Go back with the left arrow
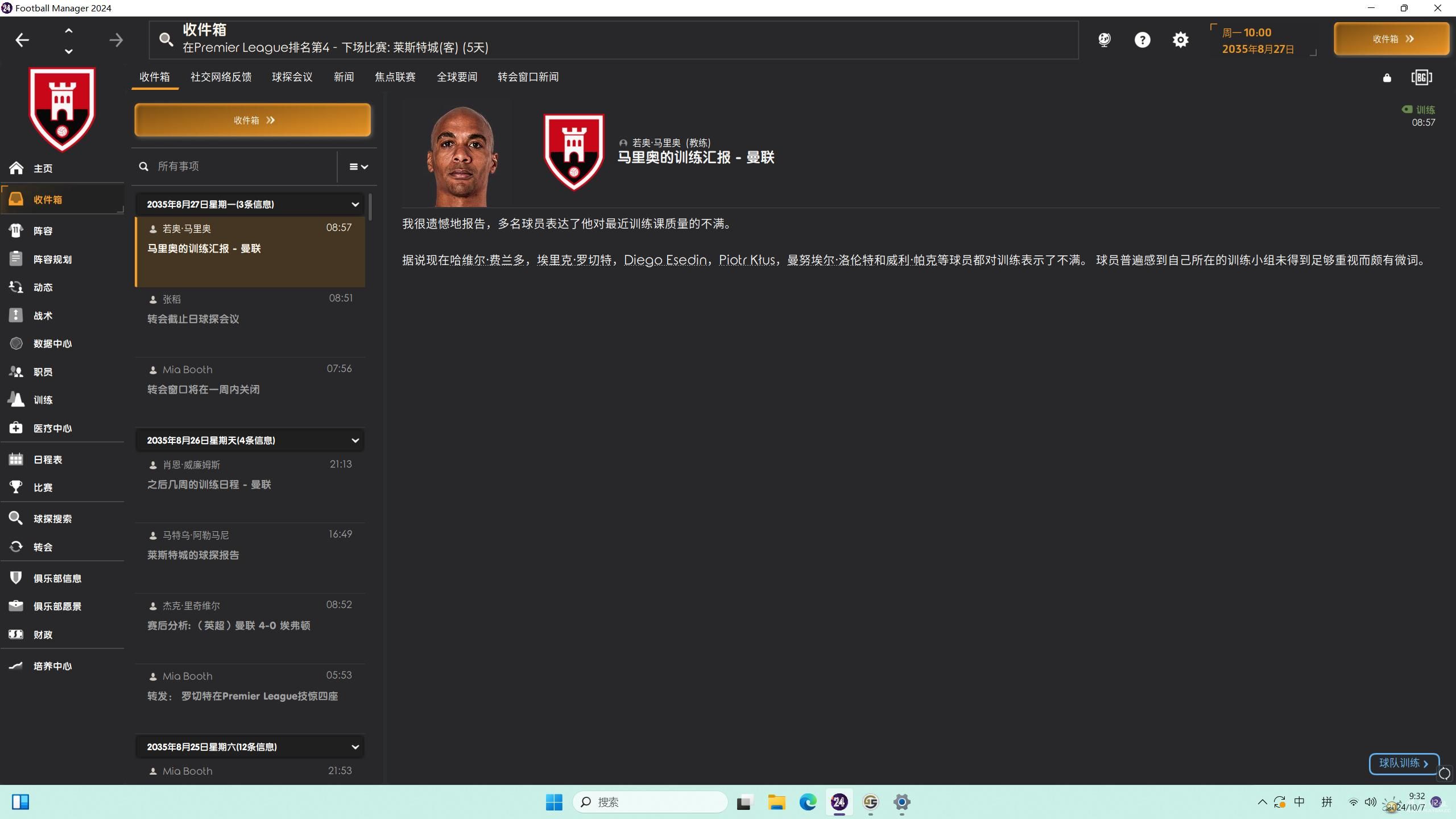The width and height of the screenshot is (1456, 819). 22,40
